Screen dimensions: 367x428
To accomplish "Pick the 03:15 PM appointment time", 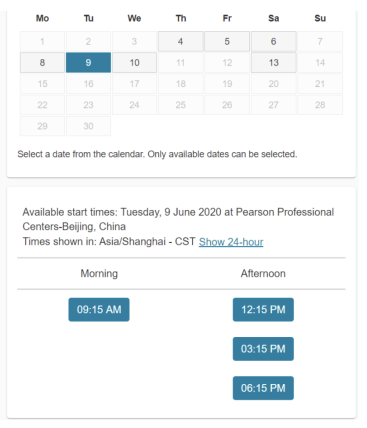I will click(x=263, y=349).
